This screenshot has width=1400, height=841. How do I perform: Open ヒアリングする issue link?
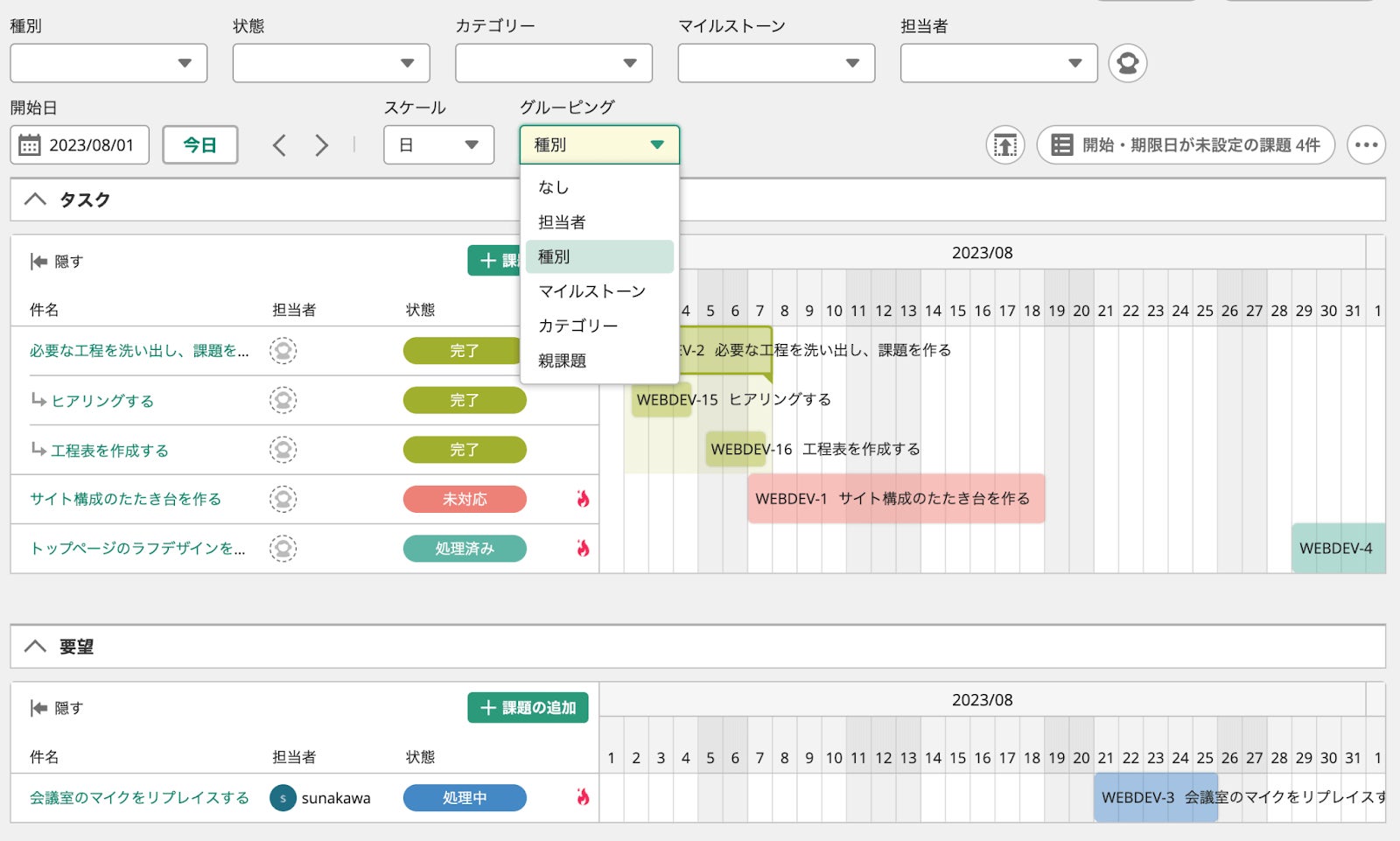click(x=102, y=401)
